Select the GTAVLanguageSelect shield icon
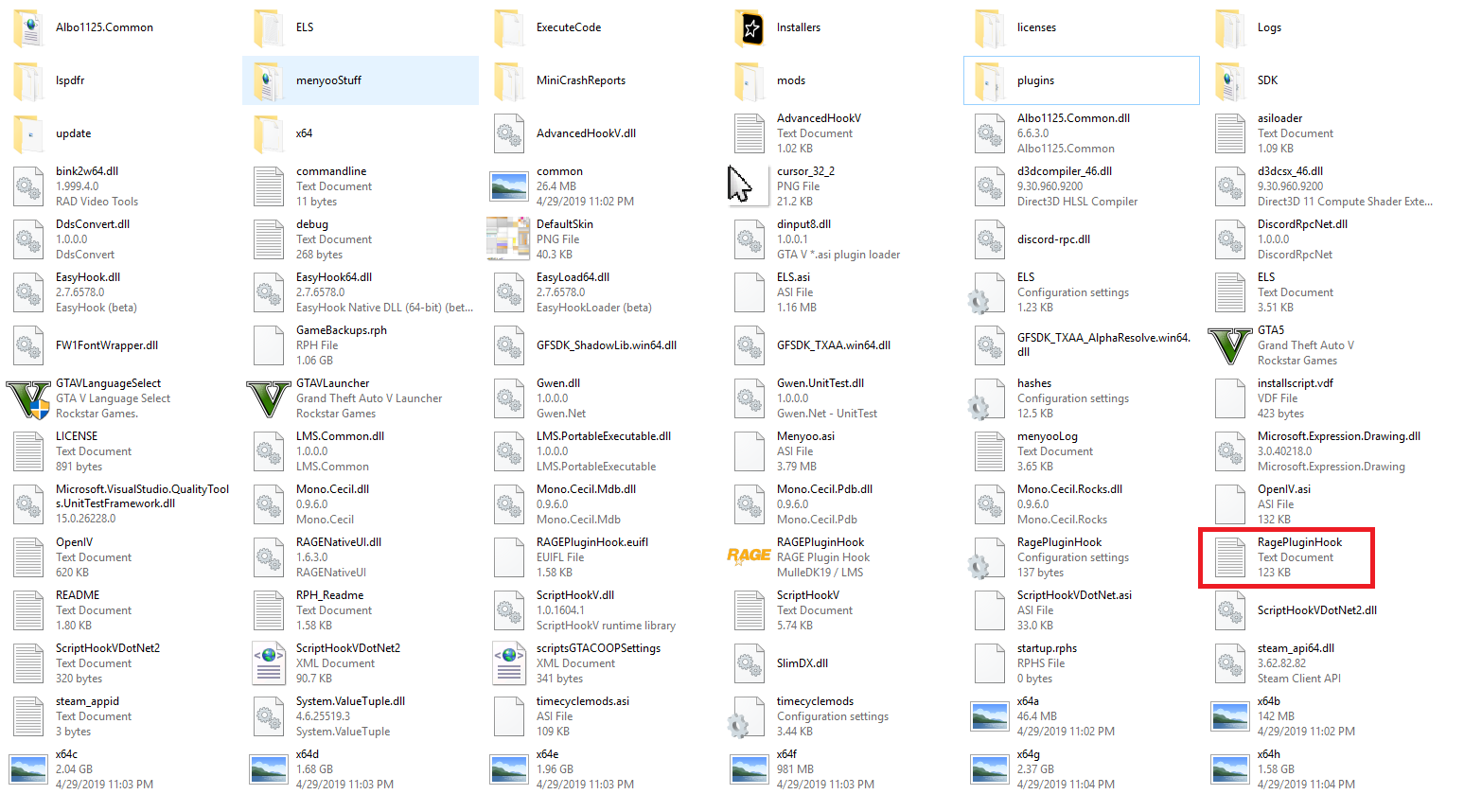1464x812 pixels. [x=28, y=398]
